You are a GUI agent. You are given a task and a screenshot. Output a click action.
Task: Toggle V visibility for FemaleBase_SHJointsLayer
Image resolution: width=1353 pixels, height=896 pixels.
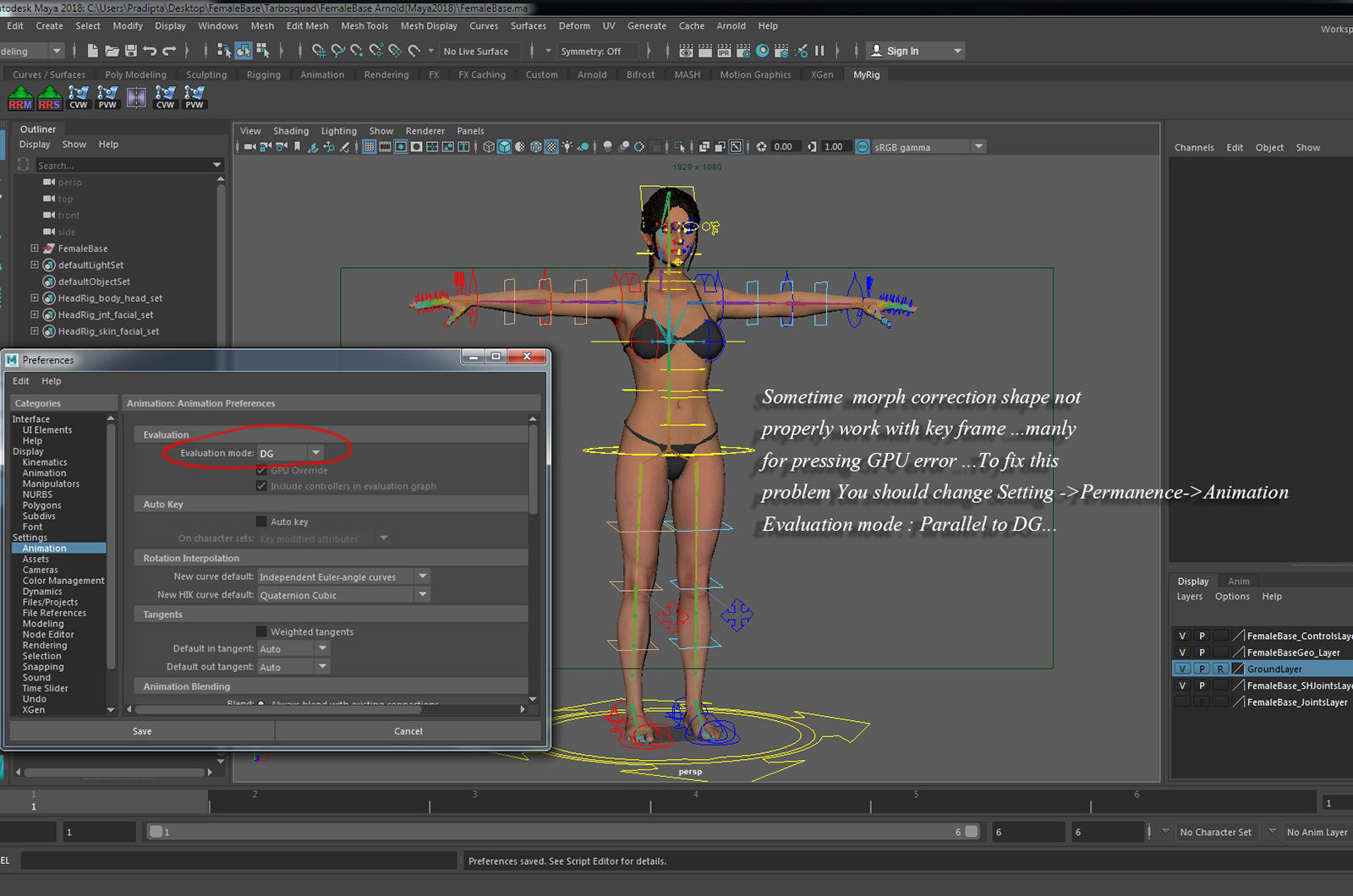click(1182, 686)
